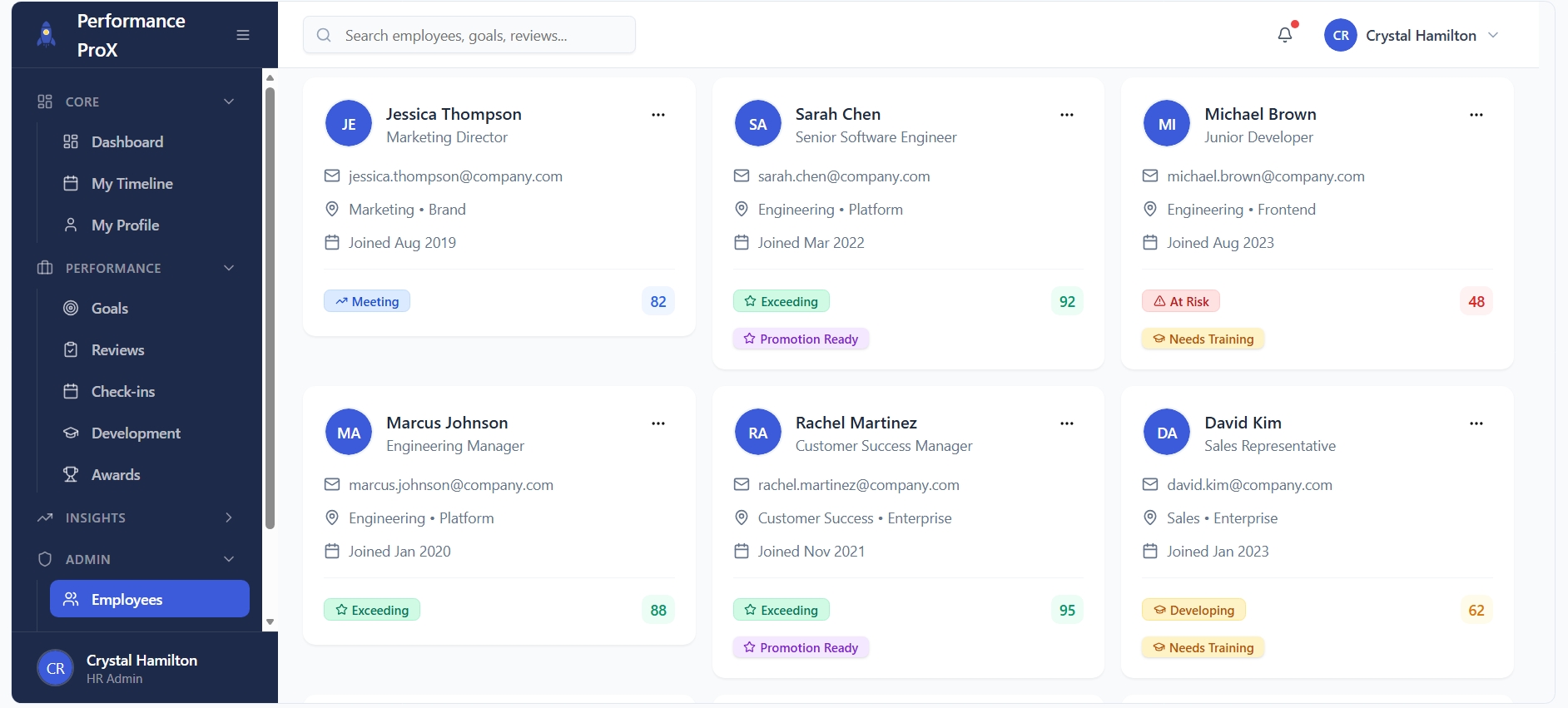Open notifications bell
The width and height of the screenshot is (1568, 708).
click(1285, 35)
